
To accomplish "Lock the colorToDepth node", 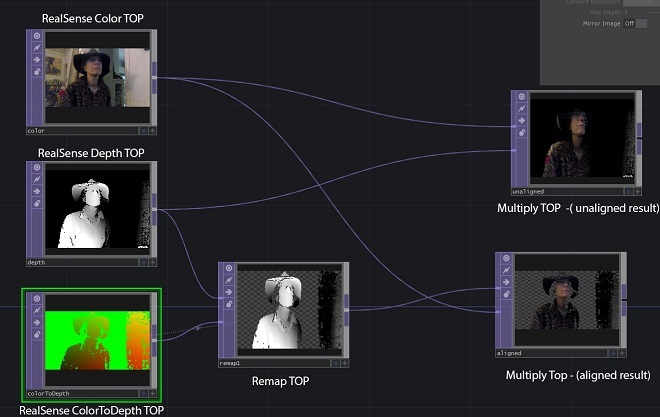I will (x=37, y=335).
